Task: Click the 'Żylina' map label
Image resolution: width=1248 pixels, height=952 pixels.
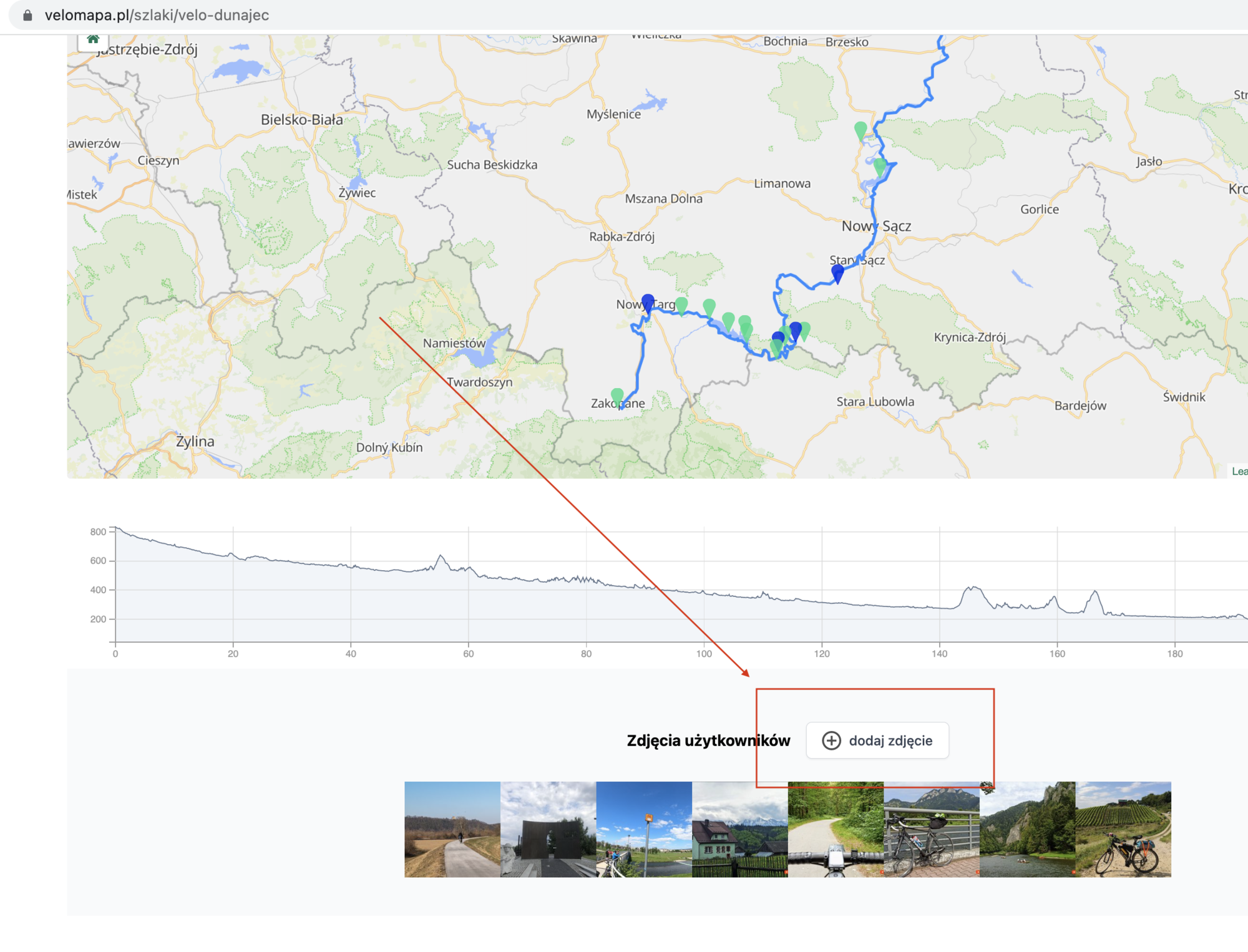Action: tap(195, 442)
